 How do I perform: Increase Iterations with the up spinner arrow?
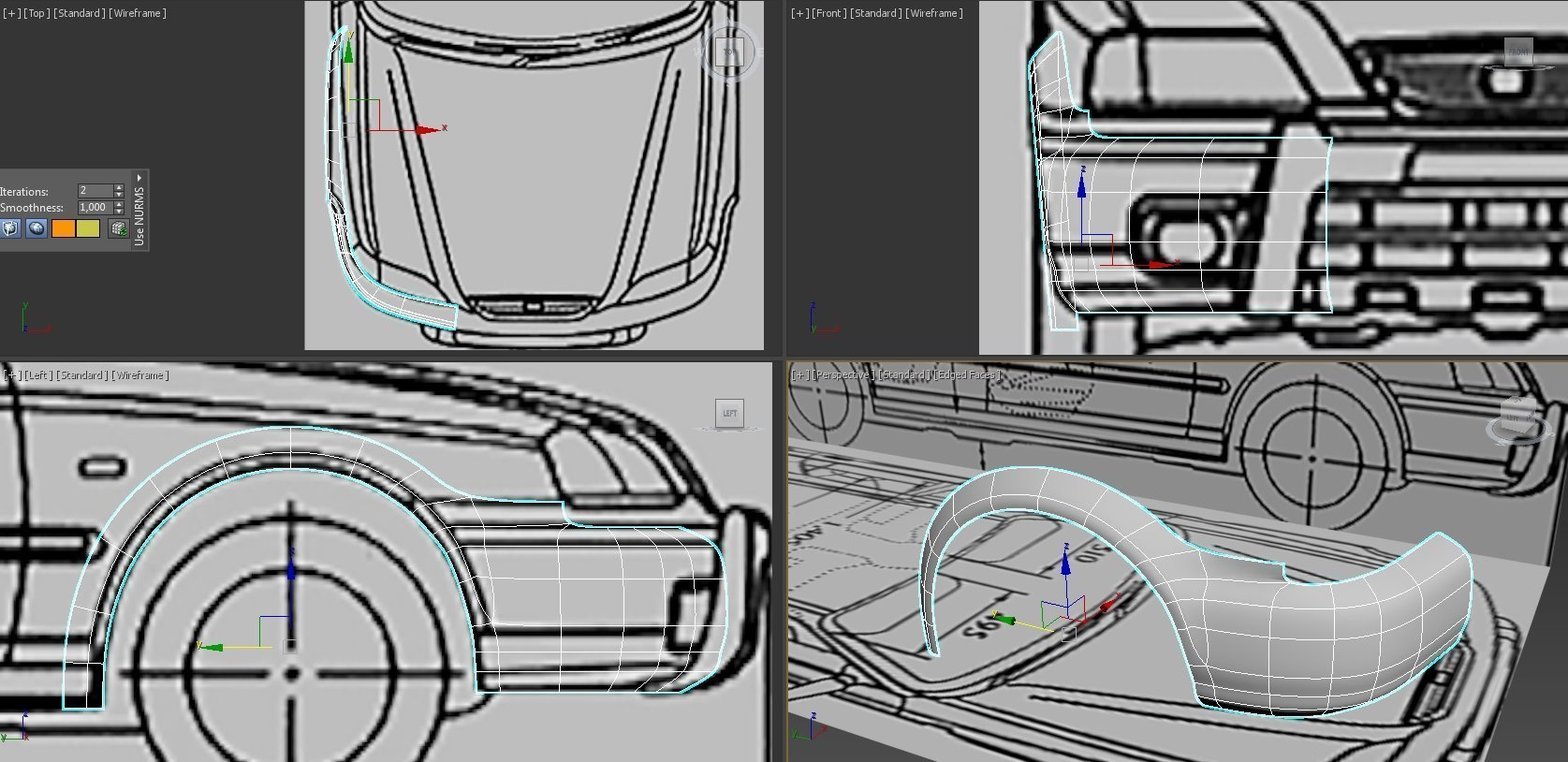119,187
